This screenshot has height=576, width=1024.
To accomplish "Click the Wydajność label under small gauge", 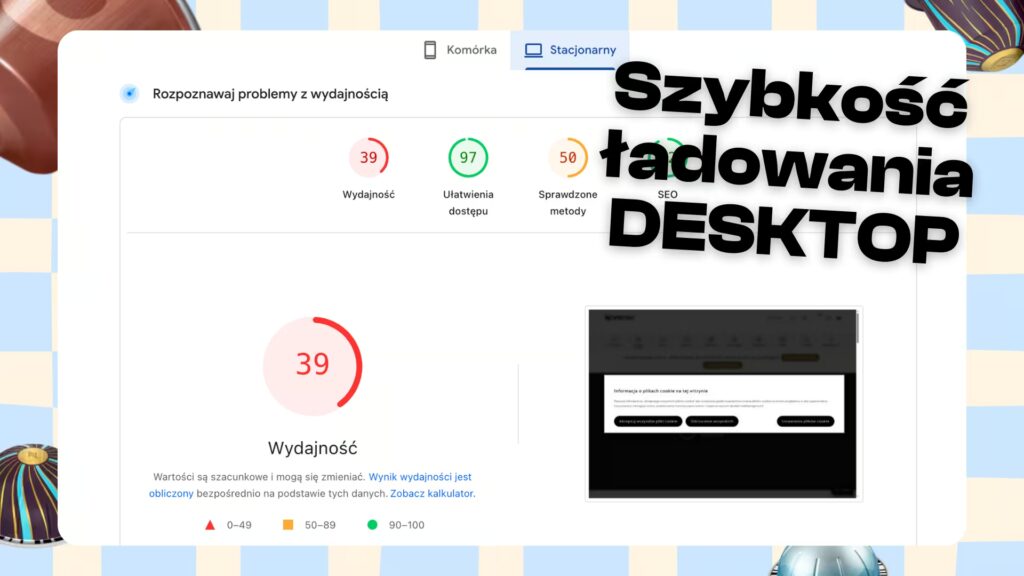I will (368, 195).
